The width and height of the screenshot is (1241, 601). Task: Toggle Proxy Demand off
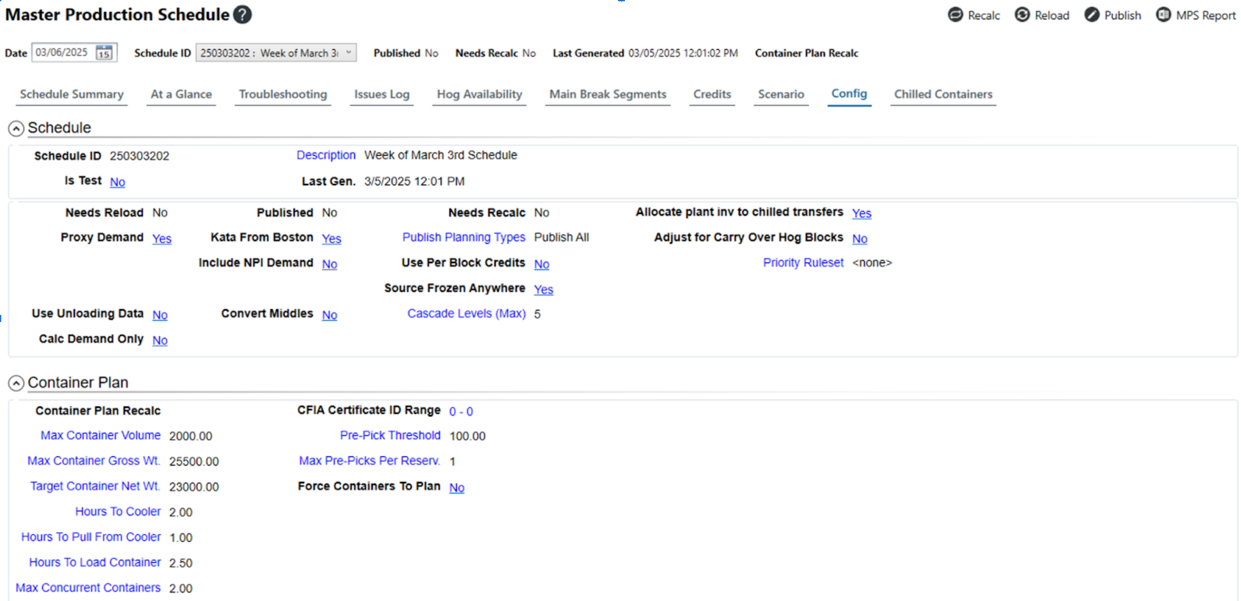(x=160, y=238)
